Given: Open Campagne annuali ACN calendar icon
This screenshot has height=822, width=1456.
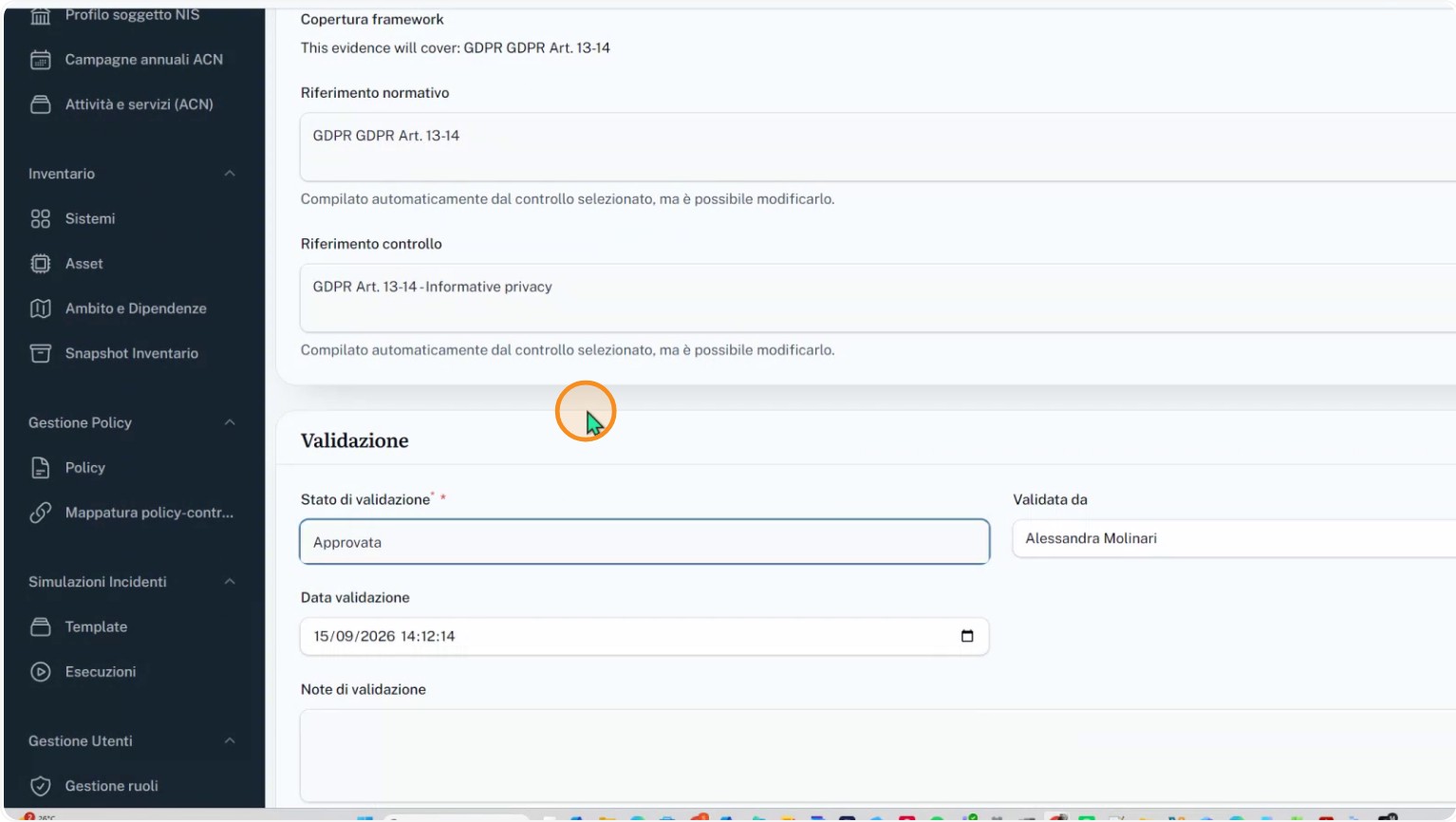Looking at the screenshot, I should (40, 60).
